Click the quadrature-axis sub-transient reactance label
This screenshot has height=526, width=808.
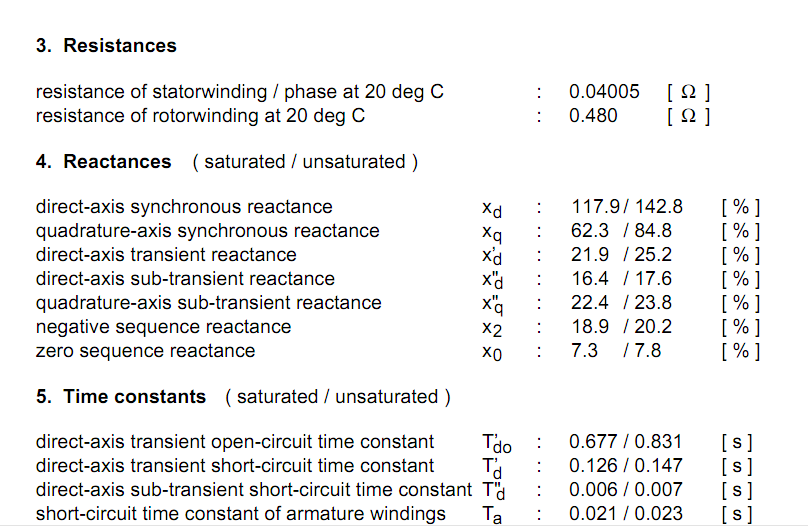[x=209, y=303]
